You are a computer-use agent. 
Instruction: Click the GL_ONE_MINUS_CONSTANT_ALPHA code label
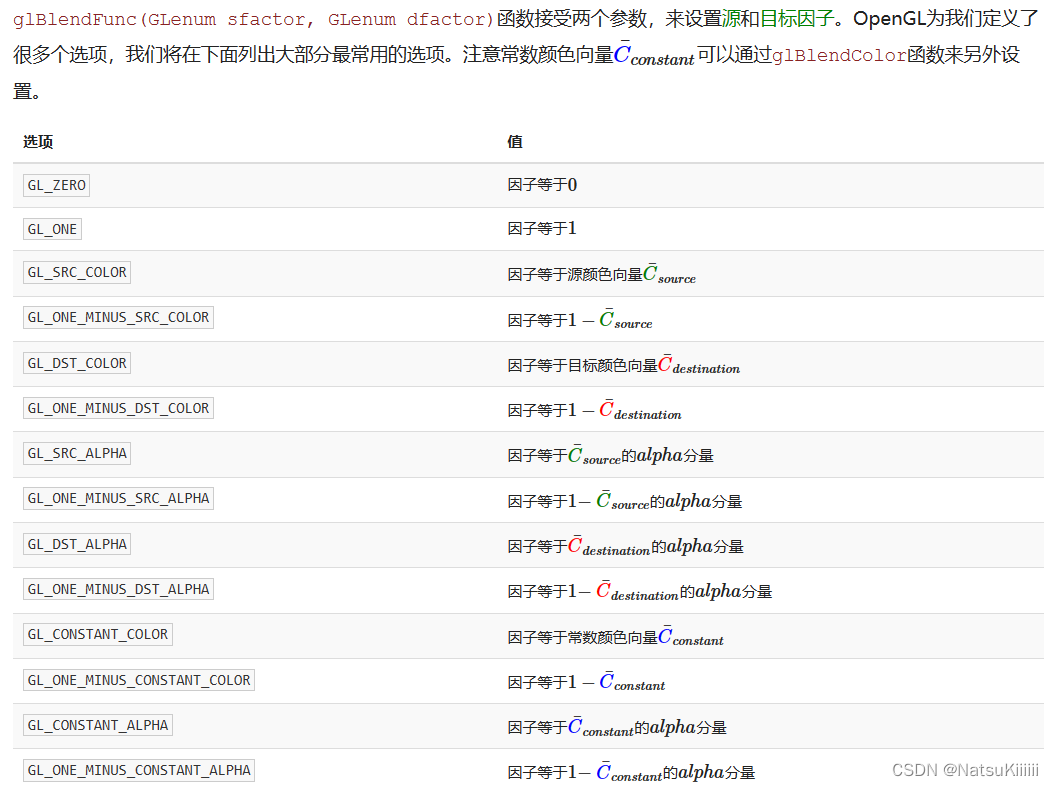point(138,769)
